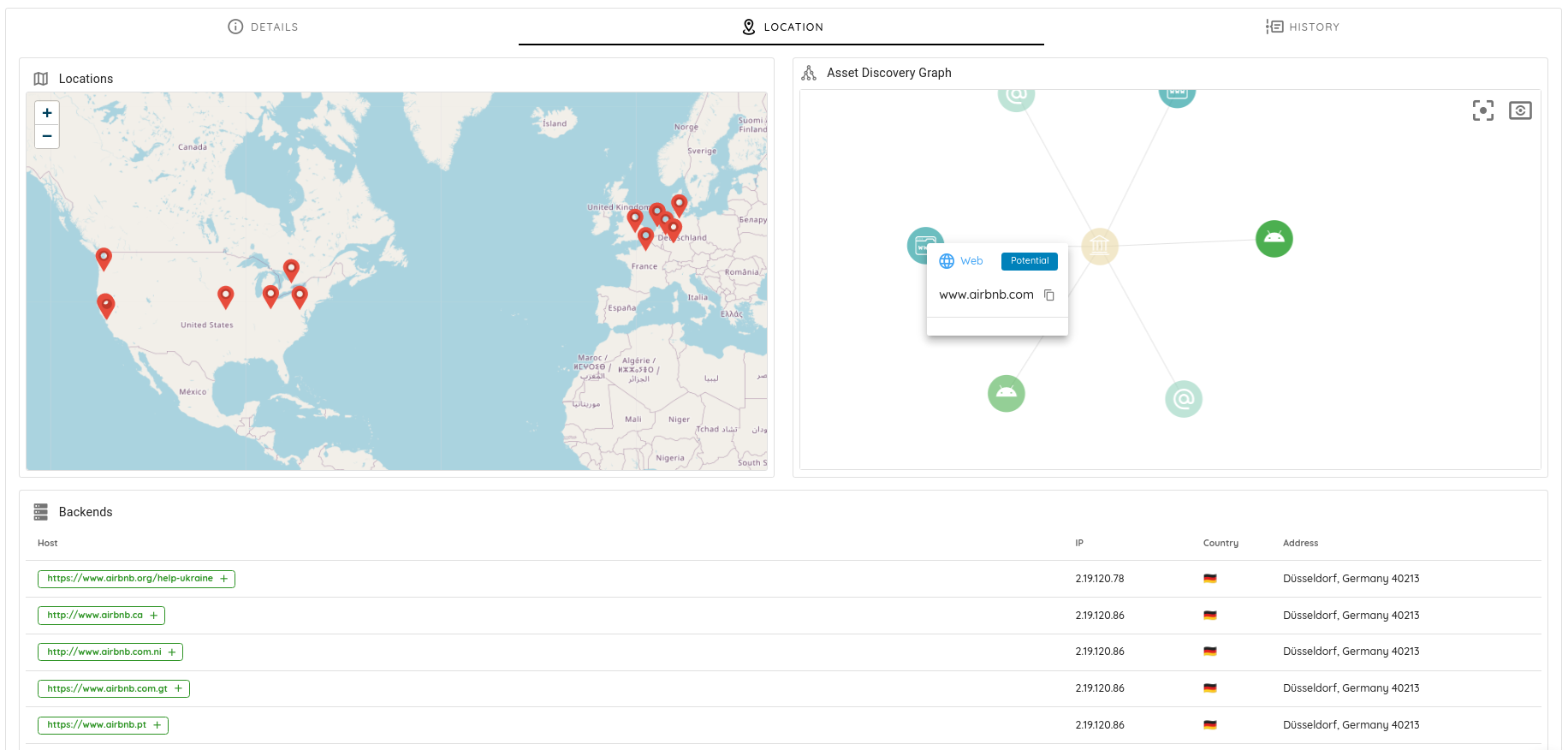Select the central bank building node
Image resolution: width=1568 pixels, height=750 pixels.
pyautogui.click(x=1100, y=247)
